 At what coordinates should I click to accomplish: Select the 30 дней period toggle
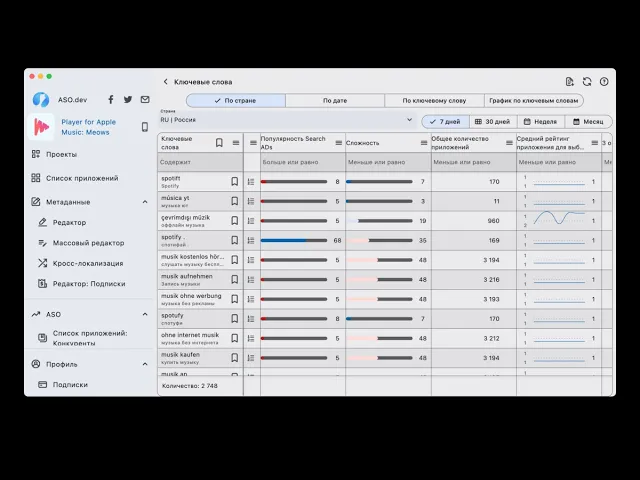click(493, 122)
